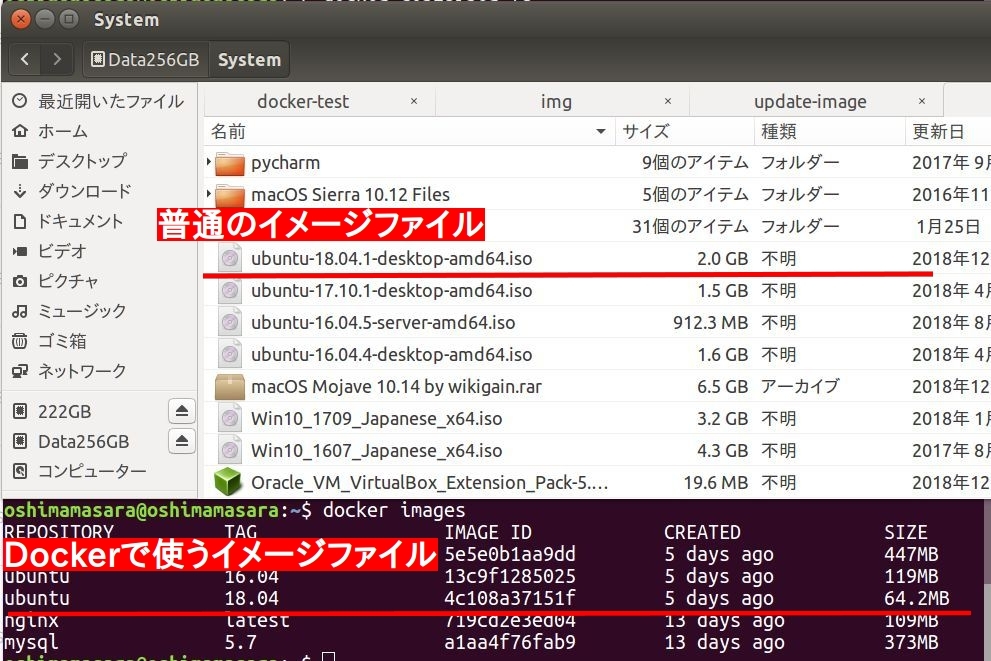
Task: Select the macOS Sierra 10.12 Files folder icon
Action: (229, 195)
